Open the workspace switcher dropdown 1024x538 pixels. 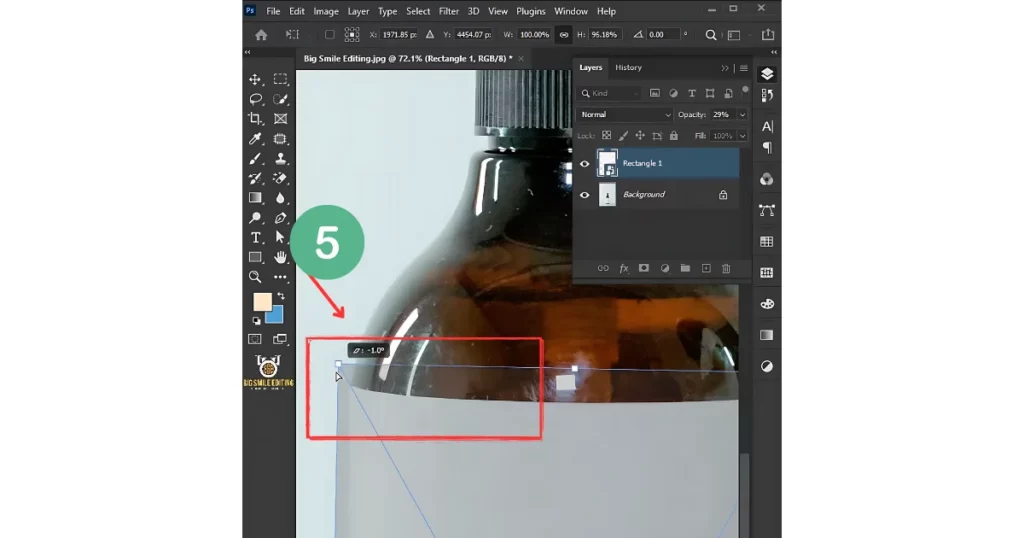tap(735, 35)
